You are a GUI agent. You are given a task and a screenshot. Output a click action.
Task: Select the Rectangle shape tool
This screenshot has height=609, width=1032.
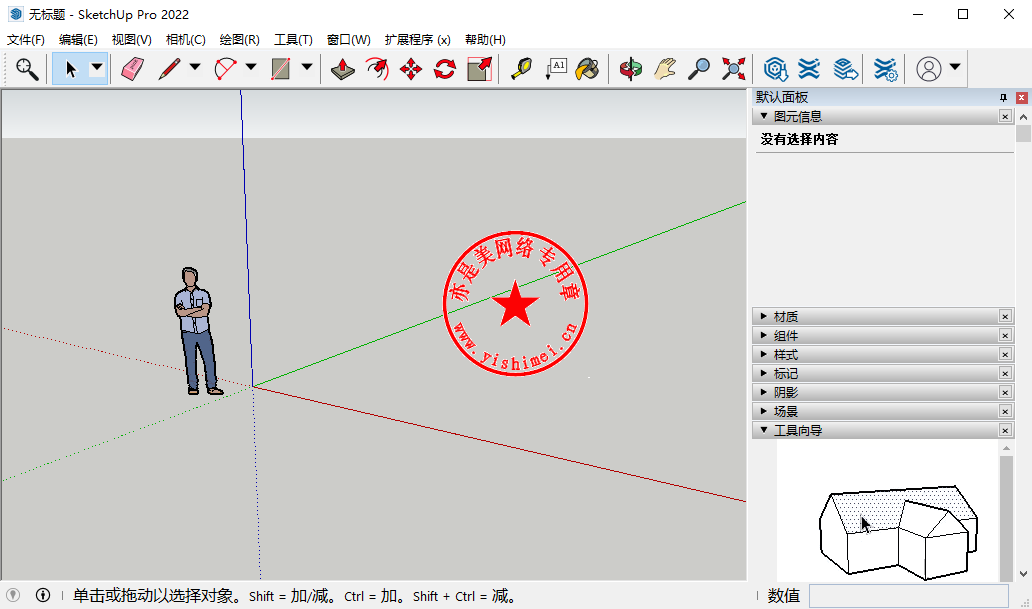click(281, 68)
